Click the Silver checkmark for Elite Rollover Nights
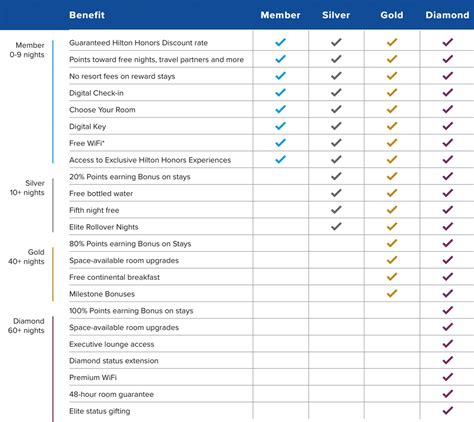474x422 pixels. pyautogui.click(x=336, y=226)
